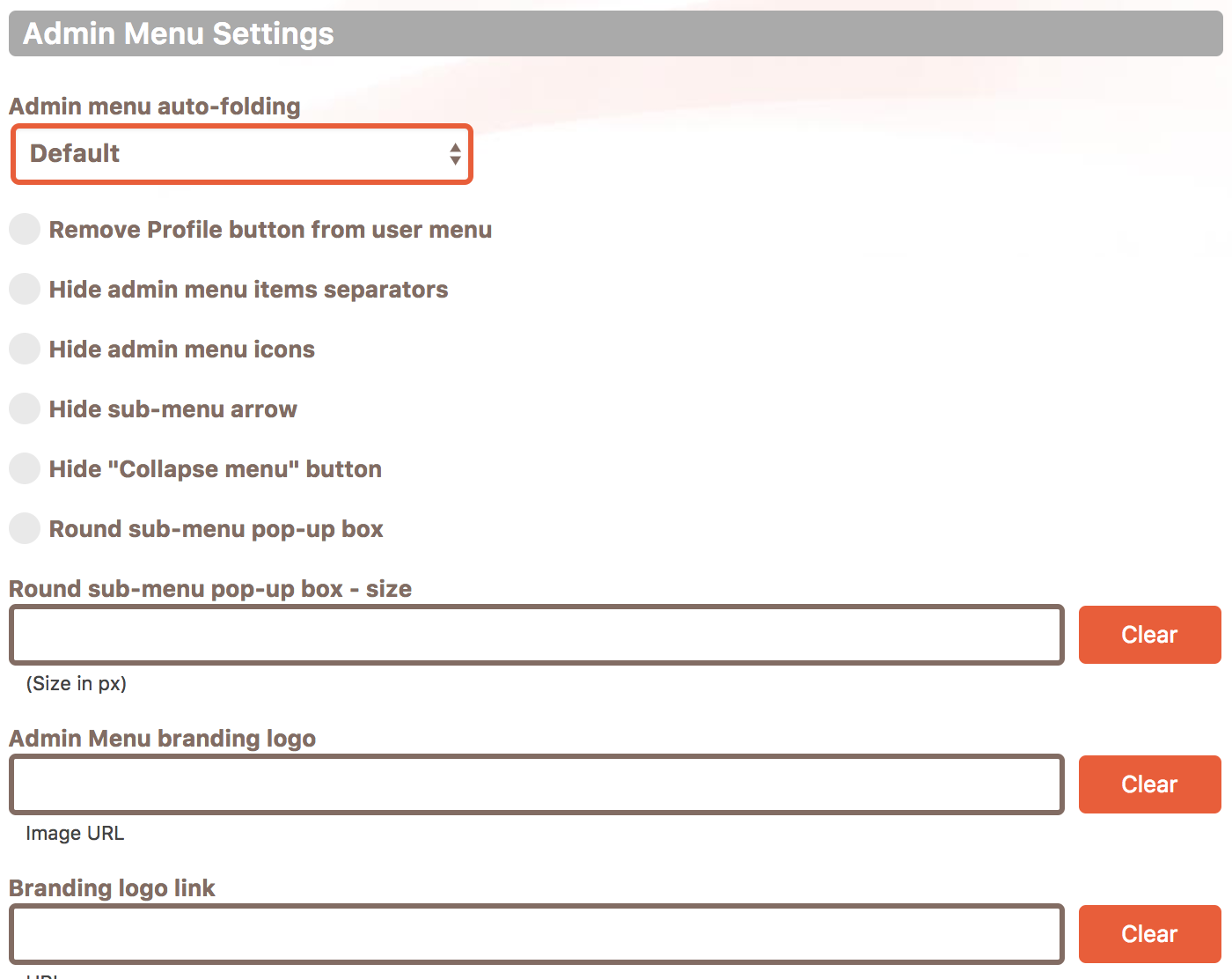Click the Admin Menu branding logo input
Screen dimensions: 1232x979
tap(537, 784)
